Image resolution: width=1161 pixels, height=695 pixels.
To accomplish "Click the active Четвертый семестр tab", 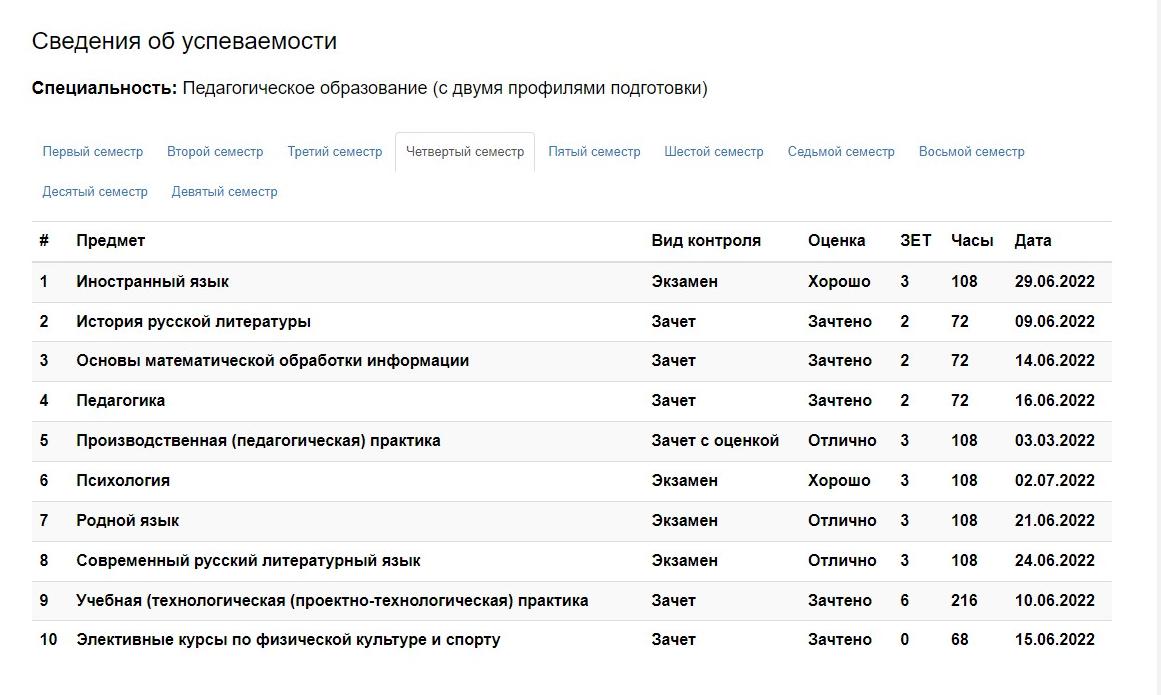I will click(465, 152).
